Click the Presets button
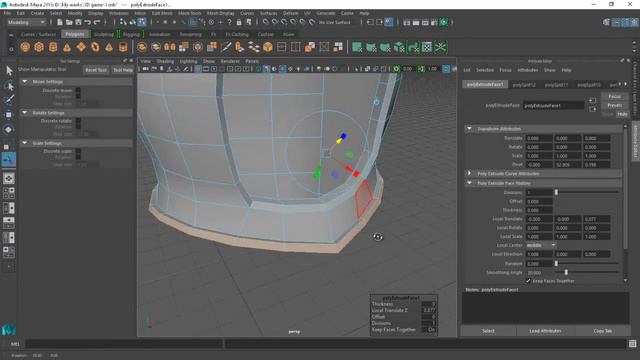The width and height of the screenshot is (640, 360). coord(614,105)
